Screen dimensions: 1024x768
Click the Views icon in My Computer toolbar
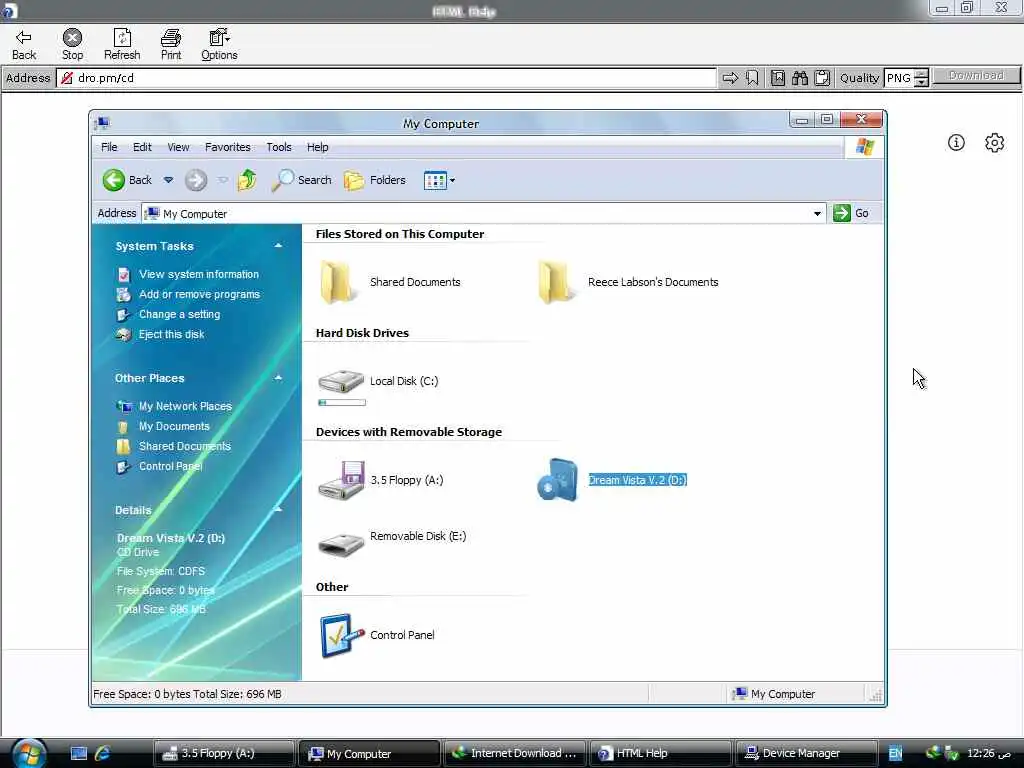[x=435, y=180]
